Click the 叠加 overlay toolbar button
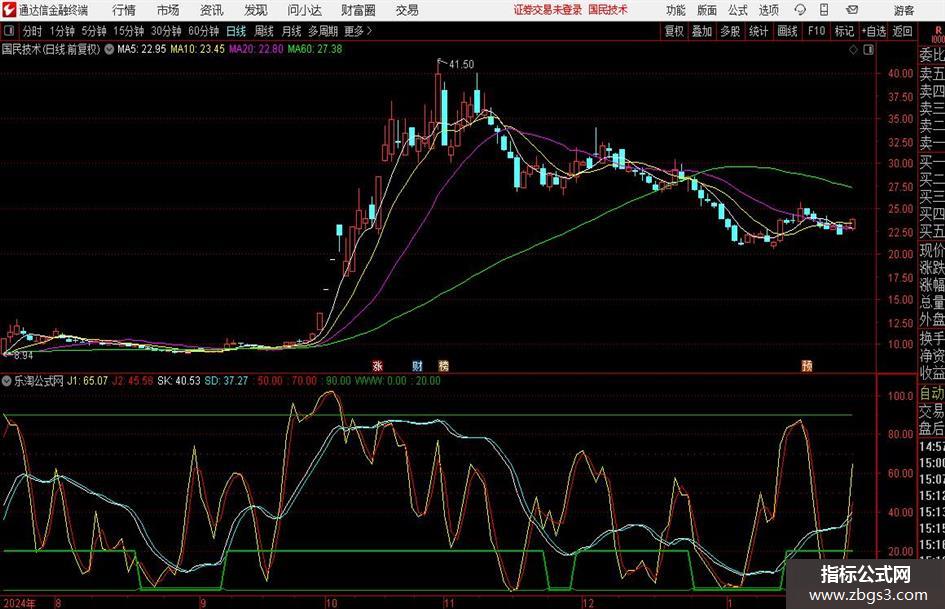Image resolution: width=945 pixels, height=609 pixels. point(702,31)
